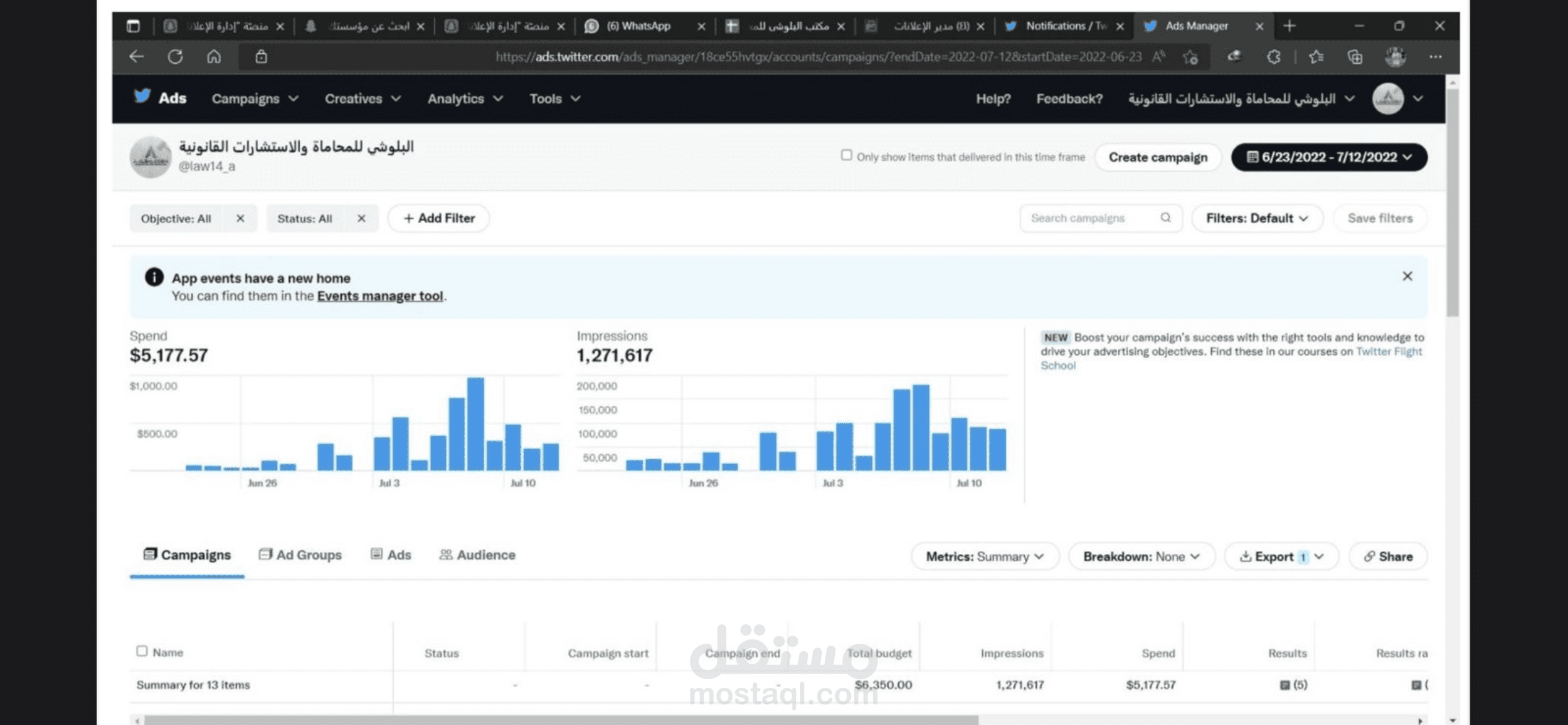Click the Feedback? link in navbar
1568x725 pixels.
[1069, 99]
